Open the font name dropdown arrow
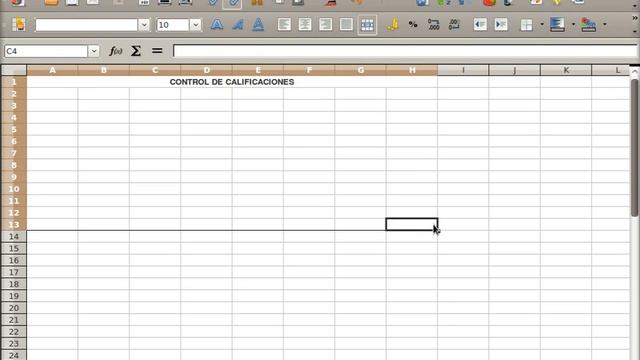The image size is (640, 360). click(144, 25)
